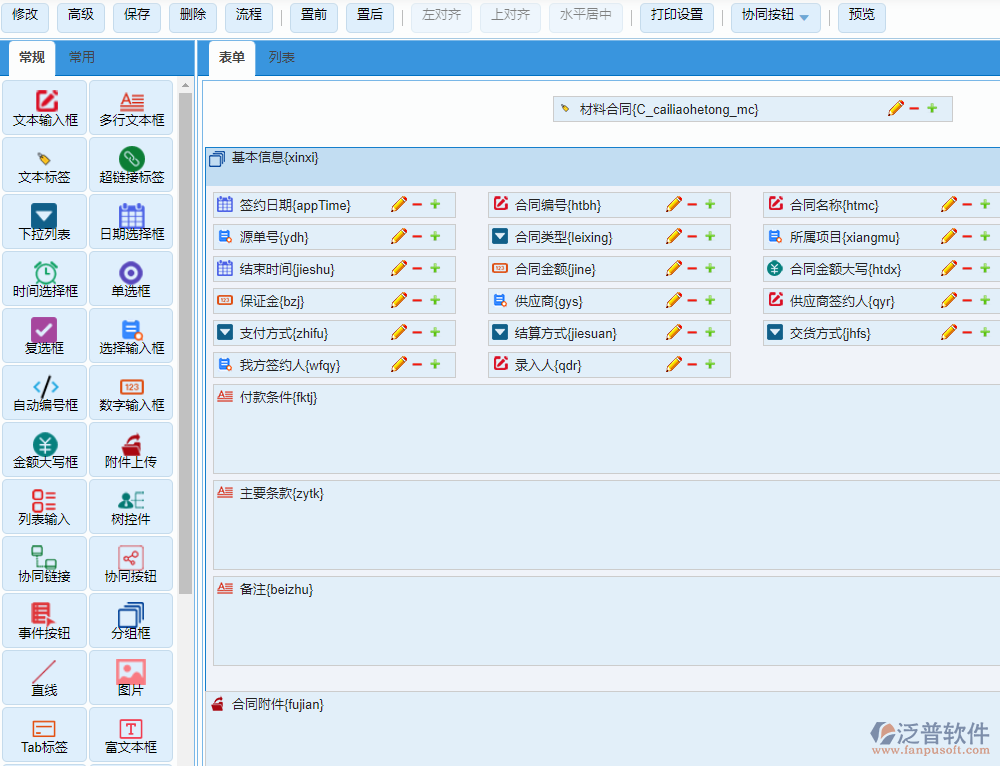Switch to the 列表 tab

pyautogui.click(x=282, y=58)
